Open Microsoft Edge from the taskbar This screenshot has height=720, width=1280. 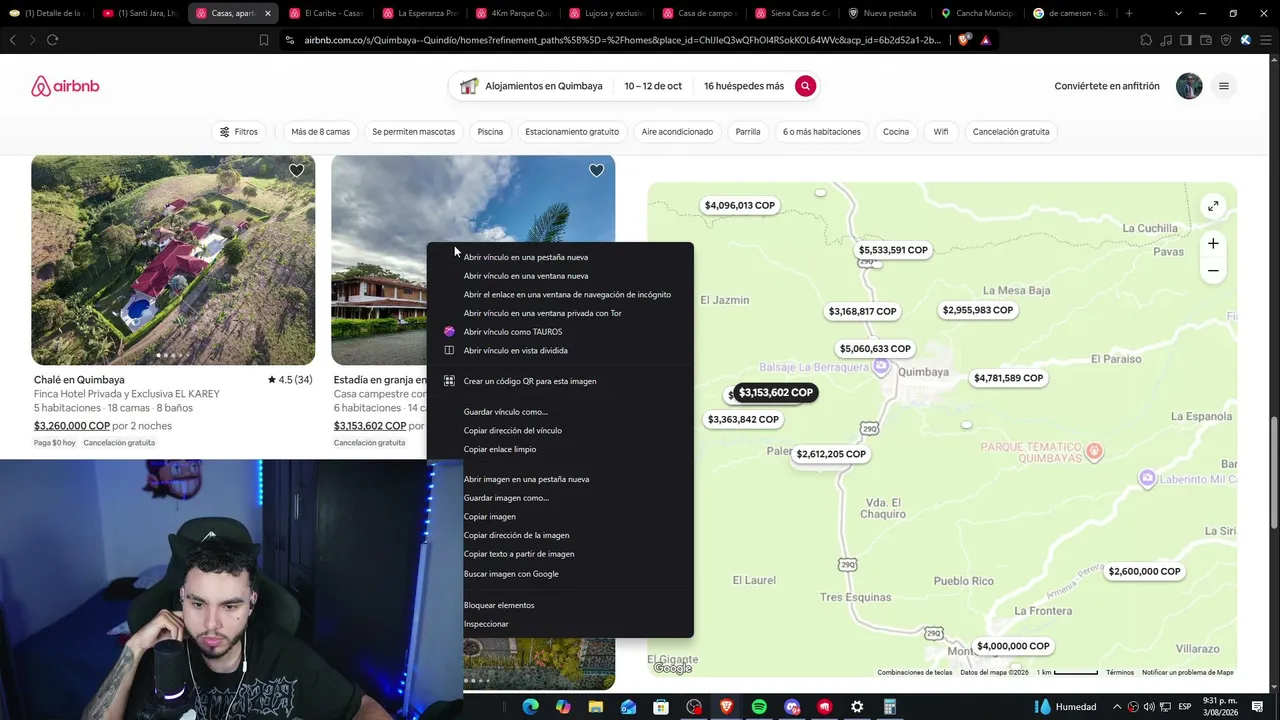tap(530, 707)
